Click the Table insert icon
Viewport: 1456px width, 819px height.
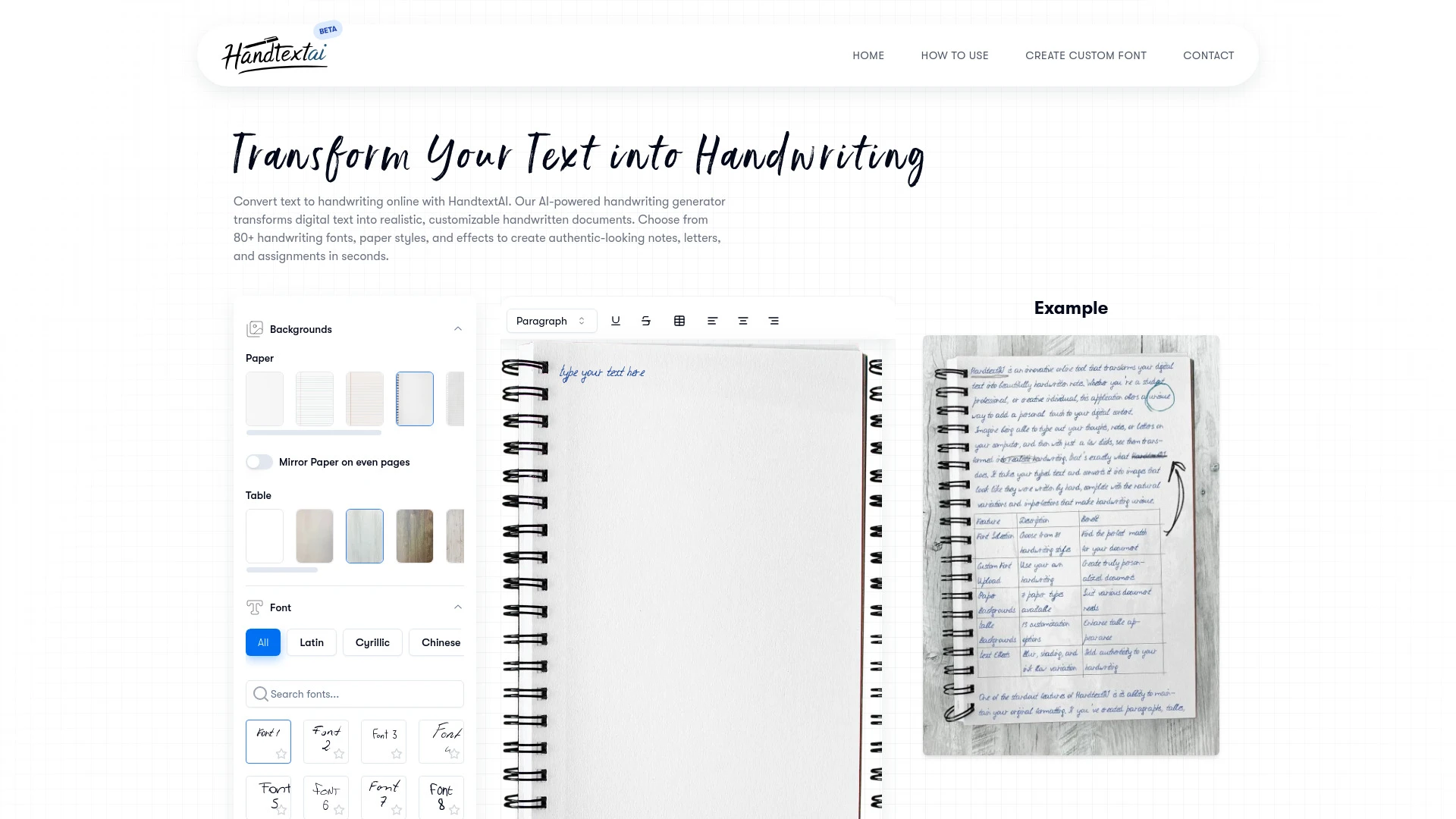[679, 320]
